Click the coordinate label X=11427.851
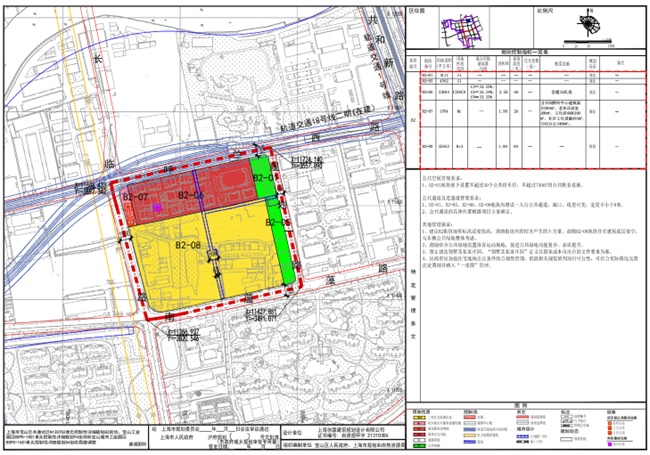The width and height of the screenshot is (650, 455). 260,312
